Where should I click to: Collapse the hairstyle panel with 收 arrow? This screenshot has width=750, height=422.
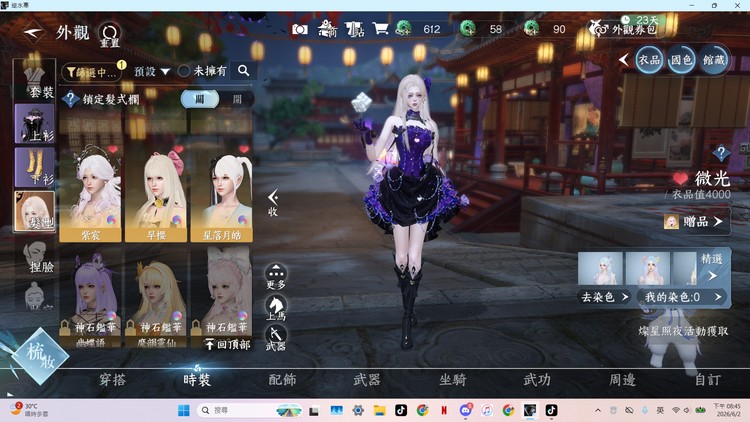[x=273, y=203]
